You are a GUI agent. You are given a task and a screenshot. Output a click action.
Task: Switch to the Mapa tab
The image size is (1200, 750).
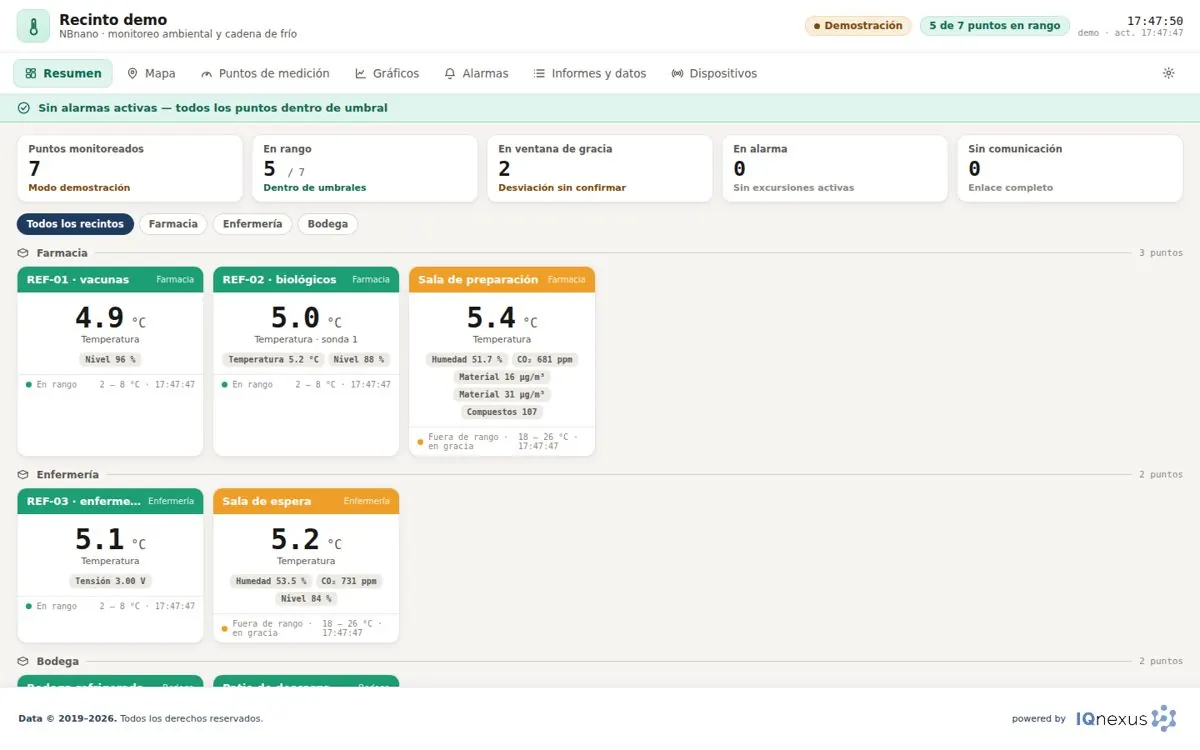pos(151,73)
